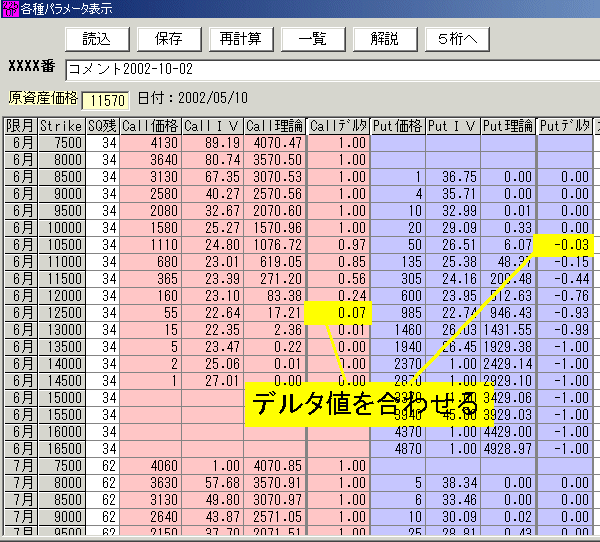This screenshot has height=542, width=600.
Task: Click Call delta cell 0.97
Action: [339, 245]
